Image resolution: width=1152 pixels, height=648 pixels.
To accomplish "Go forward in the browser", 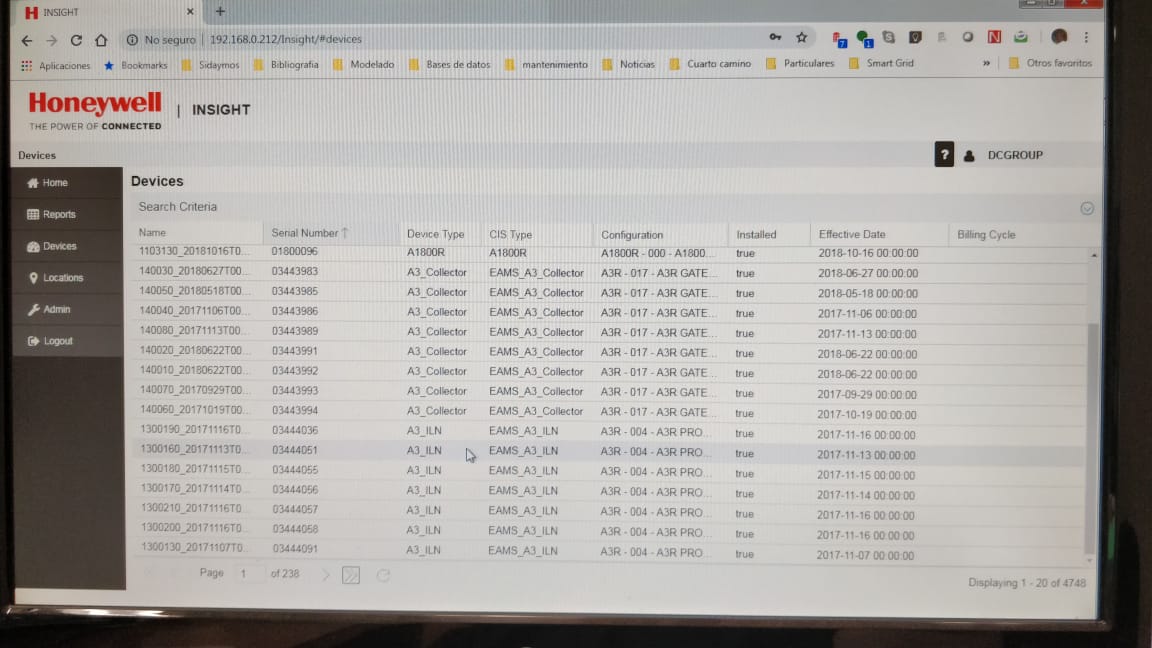I will [x=51, y=40].
